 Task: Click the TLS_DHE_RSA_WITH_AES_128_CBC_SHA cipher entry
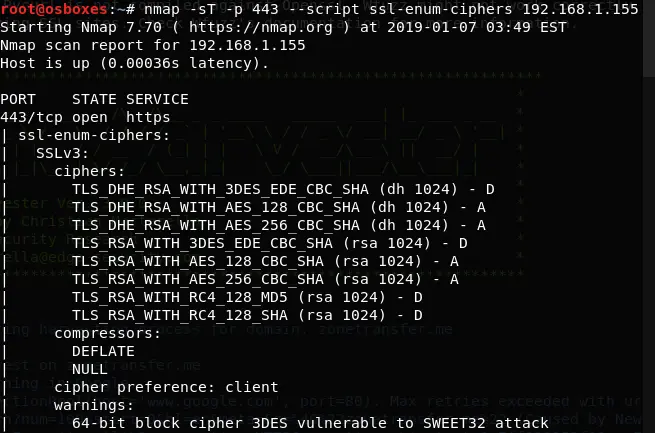click(x=279, y=208)
